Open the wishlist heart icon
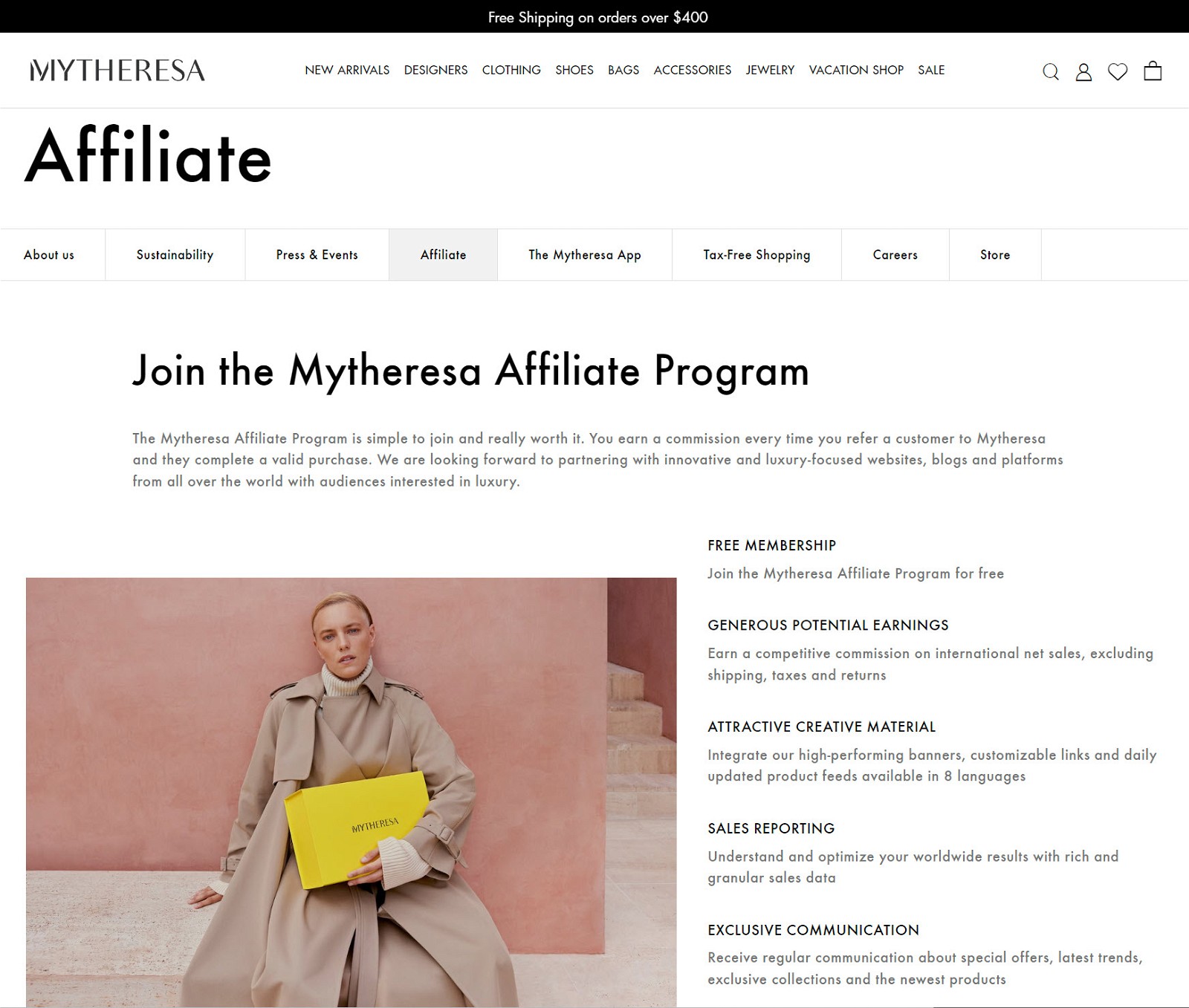Screen dimensions: 1189x1008 [x=1118, y=71]
